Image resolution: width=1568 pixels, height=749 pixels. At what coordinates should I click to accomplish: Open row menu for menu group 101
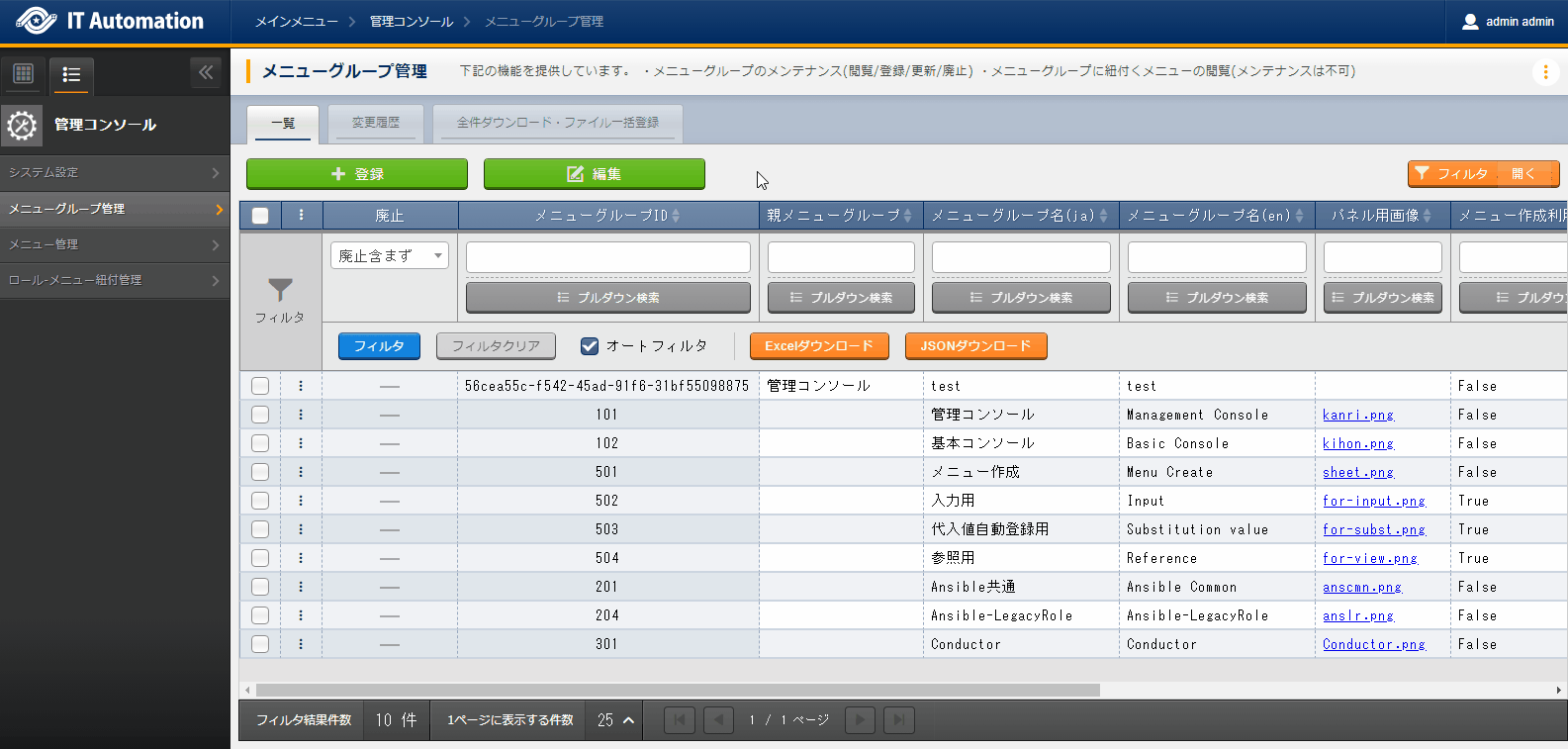pos(301,415)
